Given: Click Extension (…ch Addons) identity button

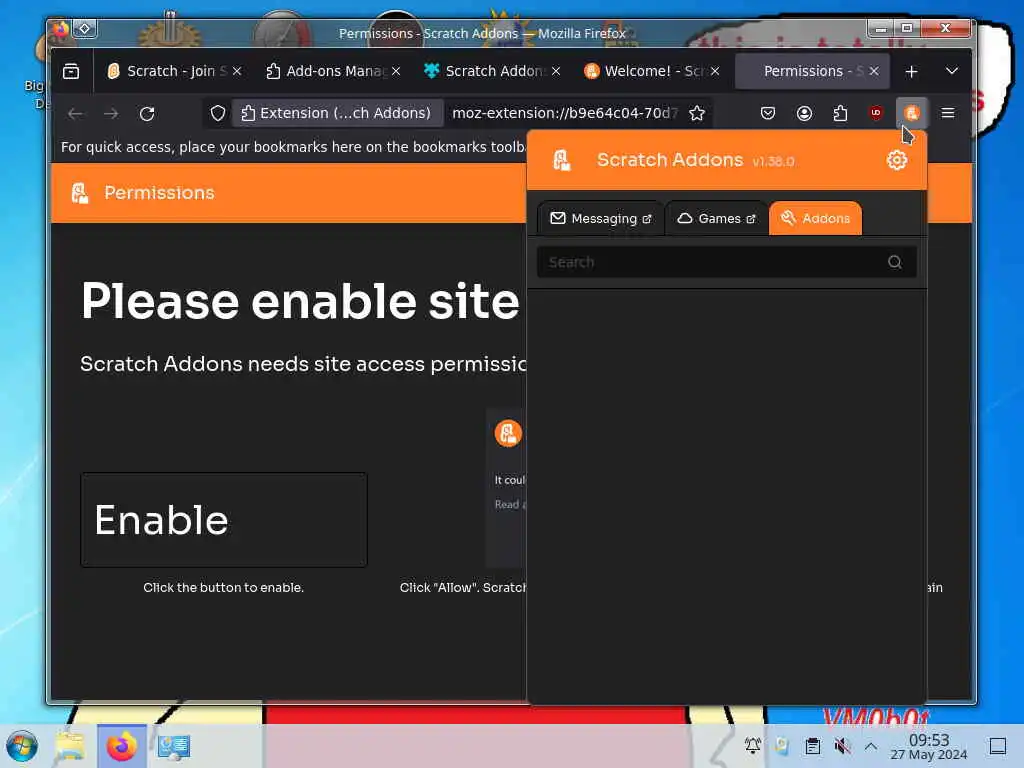Looking at the screenshot, I should pyautogui.click(x=338, y=113).
